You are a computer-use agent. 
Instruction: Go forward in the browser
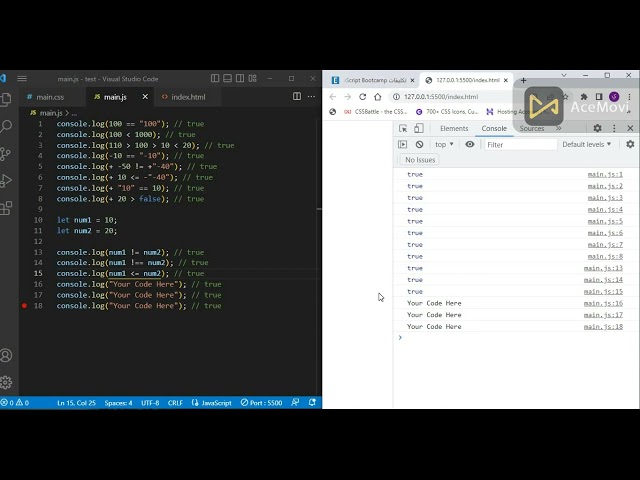[x=347, y=97]
